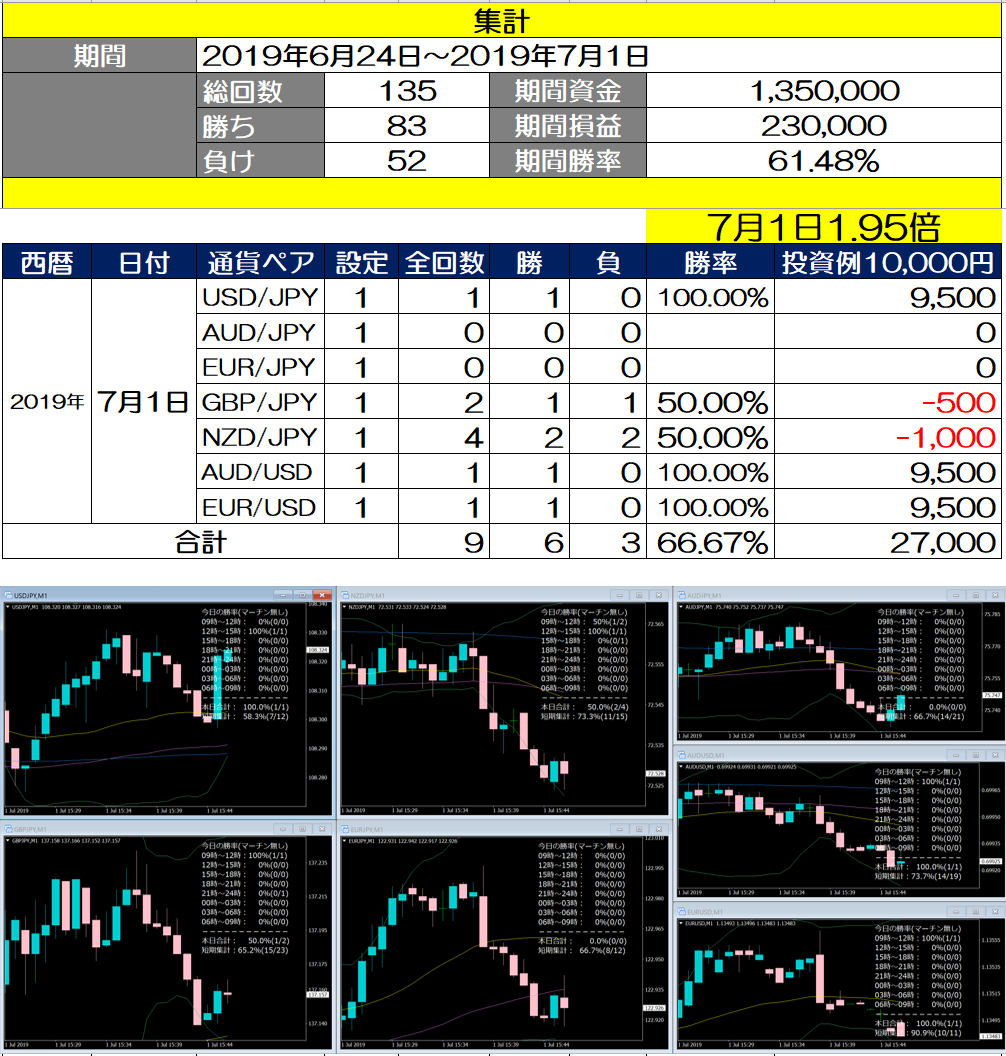The height and width of the screenshot is (1056, 1006).
Task: Select the AUD/JPY currency pair cell
Action: coord(261,332)
